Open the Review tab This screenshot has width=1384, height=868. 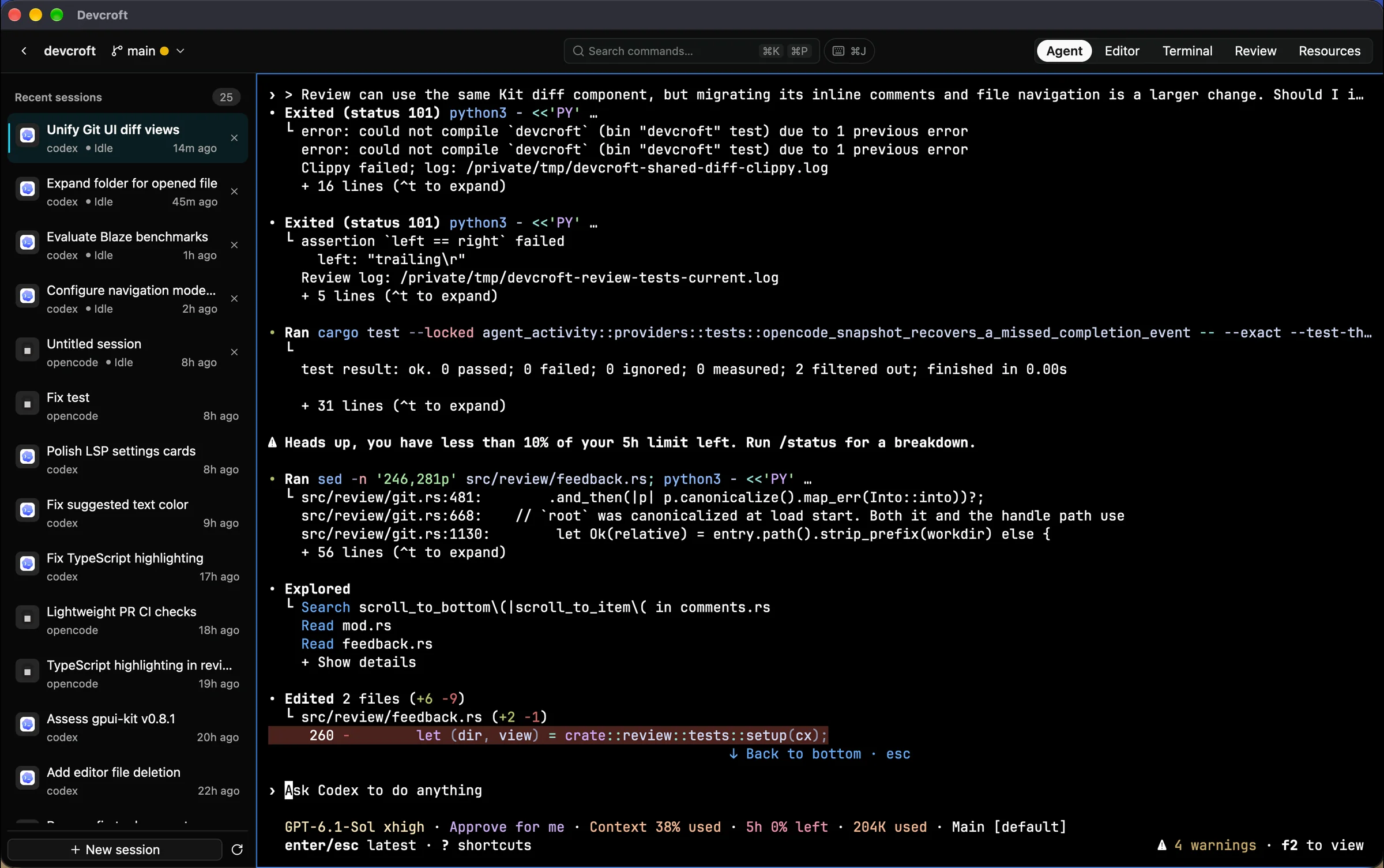1255,51
